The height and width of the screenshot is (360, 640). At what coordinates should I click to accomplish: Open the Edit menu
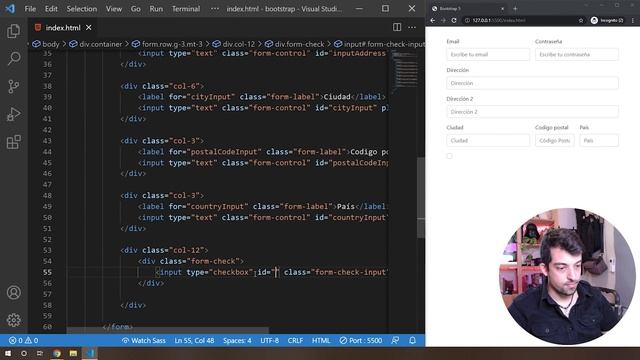51,9
